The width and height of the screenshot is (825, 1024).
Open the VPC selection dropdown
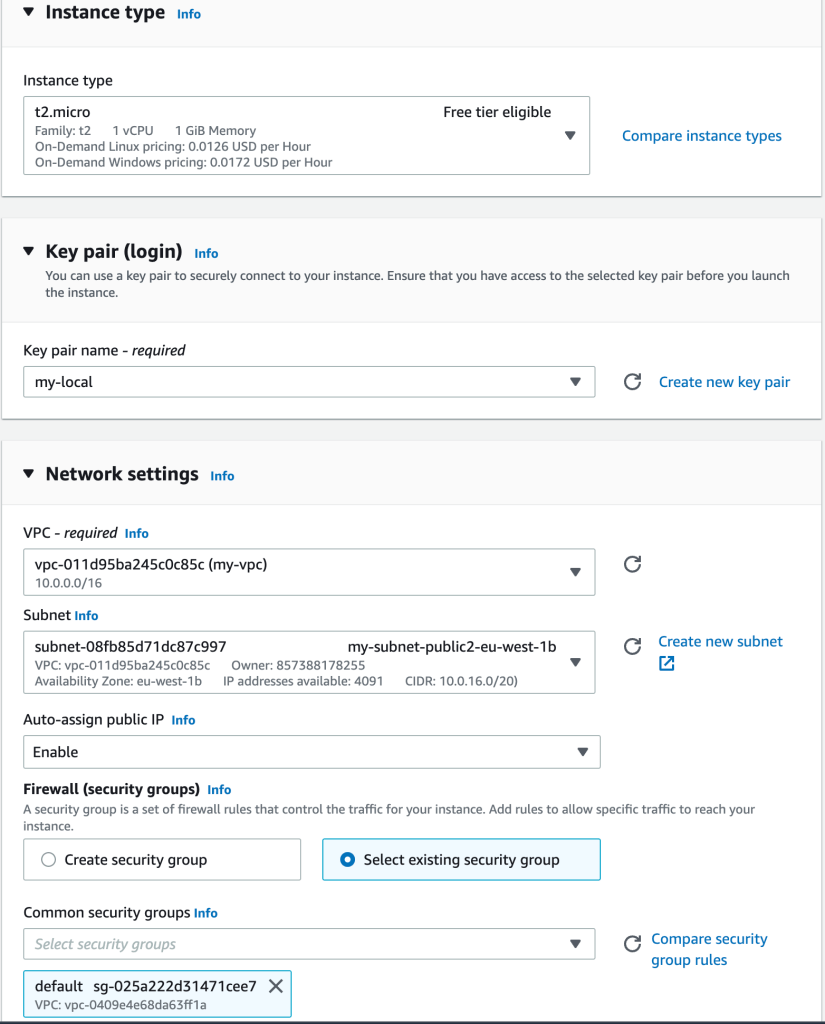(x=576, y=571)
